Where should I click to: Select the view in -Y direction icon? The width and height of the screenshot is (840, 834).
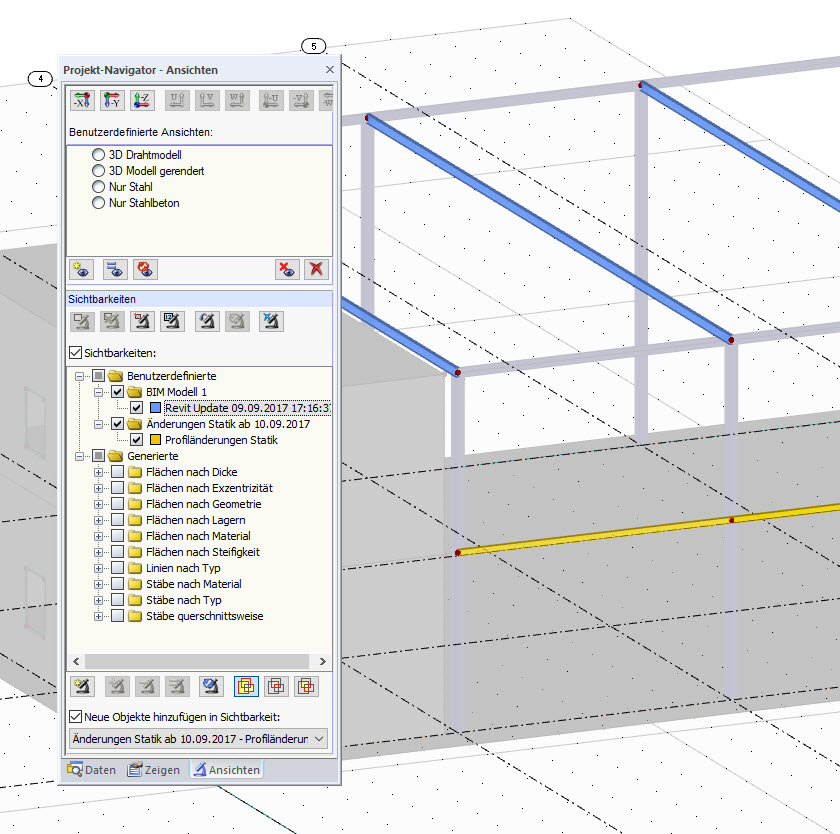click(113, 100)
